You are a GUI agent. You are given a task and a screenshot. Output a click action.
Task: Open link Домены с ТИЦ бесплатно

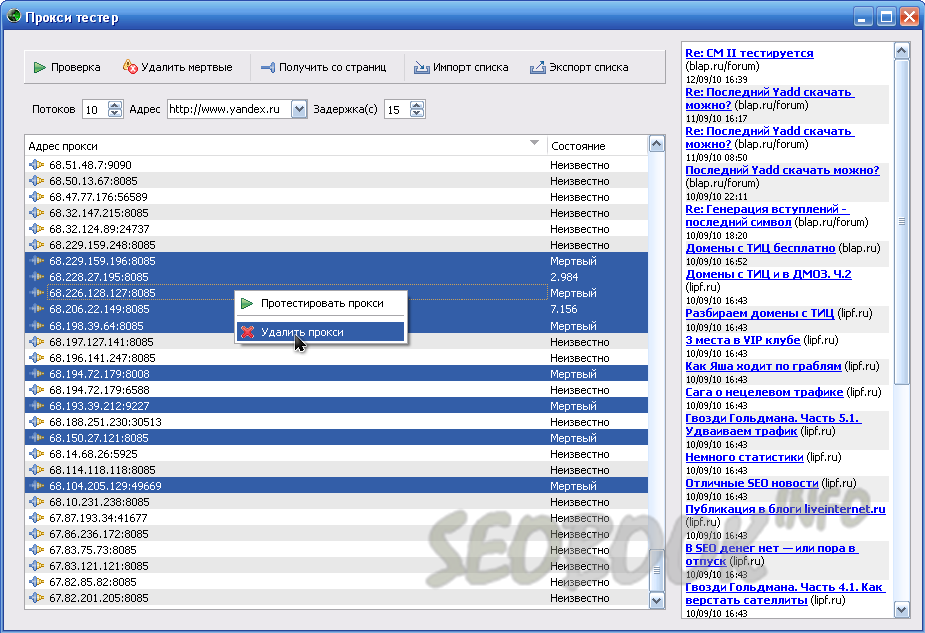point(760,248)
